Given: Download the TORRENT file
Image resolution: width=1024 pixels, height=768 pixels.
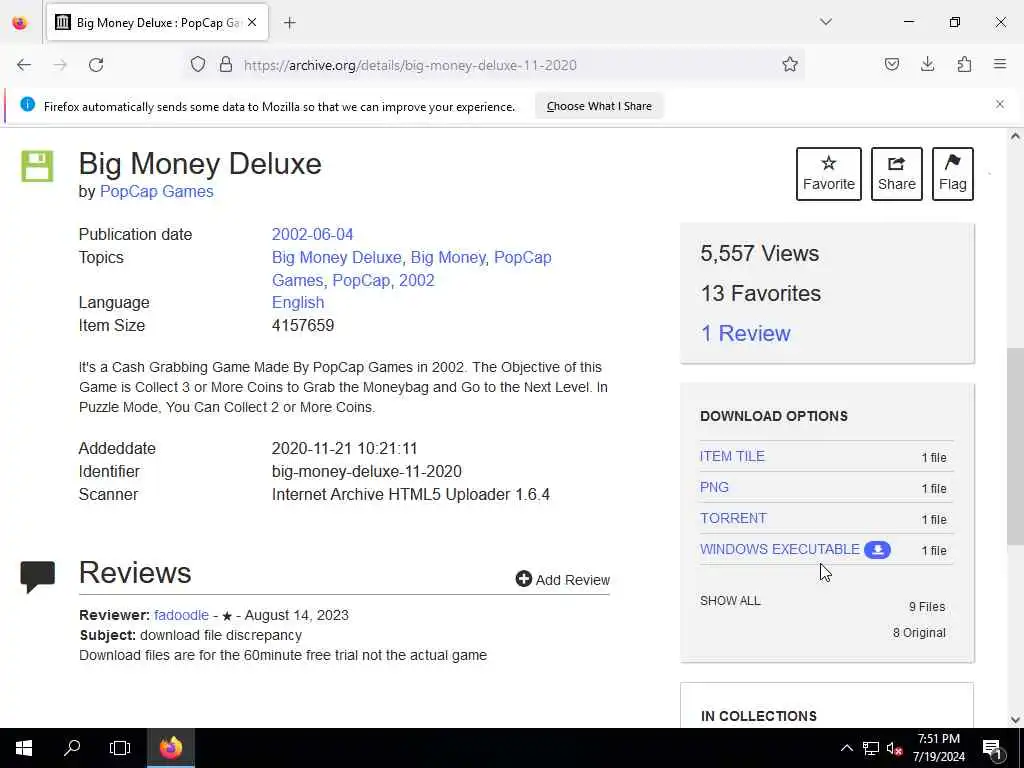Looking at the screenshot, I should [733, 518].
